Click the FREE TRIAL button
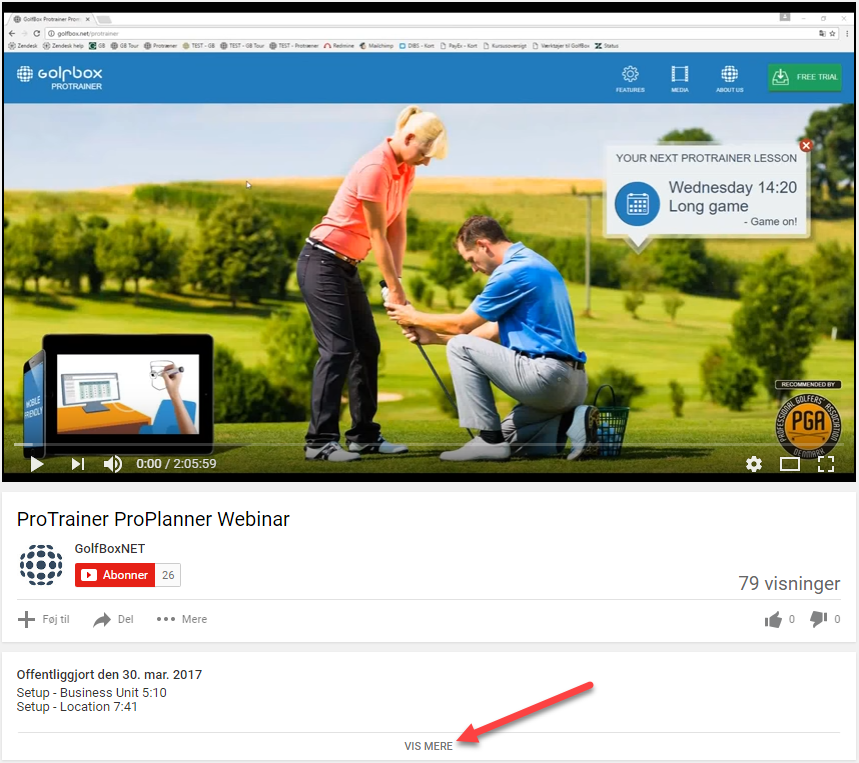The image size is (859, 763). pos(804,78)
